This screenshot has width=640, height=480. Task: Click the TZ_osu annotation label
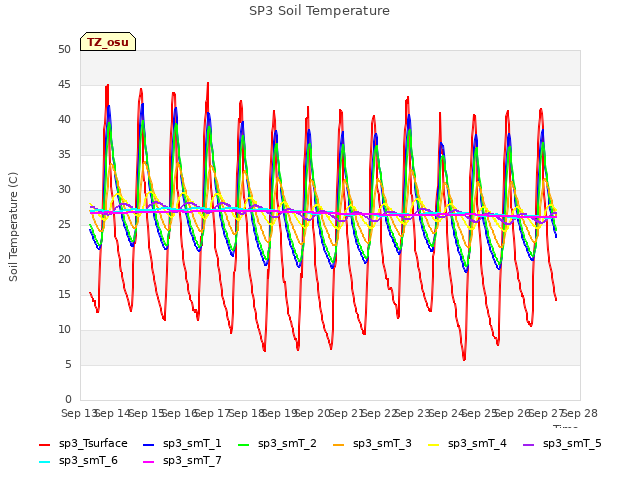(x=108, y=42)
